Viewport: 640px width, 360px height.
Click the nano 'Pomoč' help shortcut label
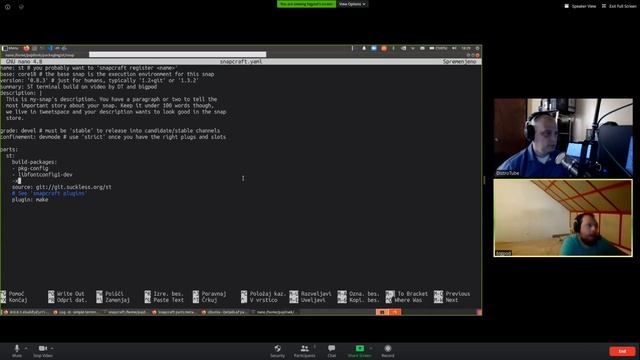point(16,294)
